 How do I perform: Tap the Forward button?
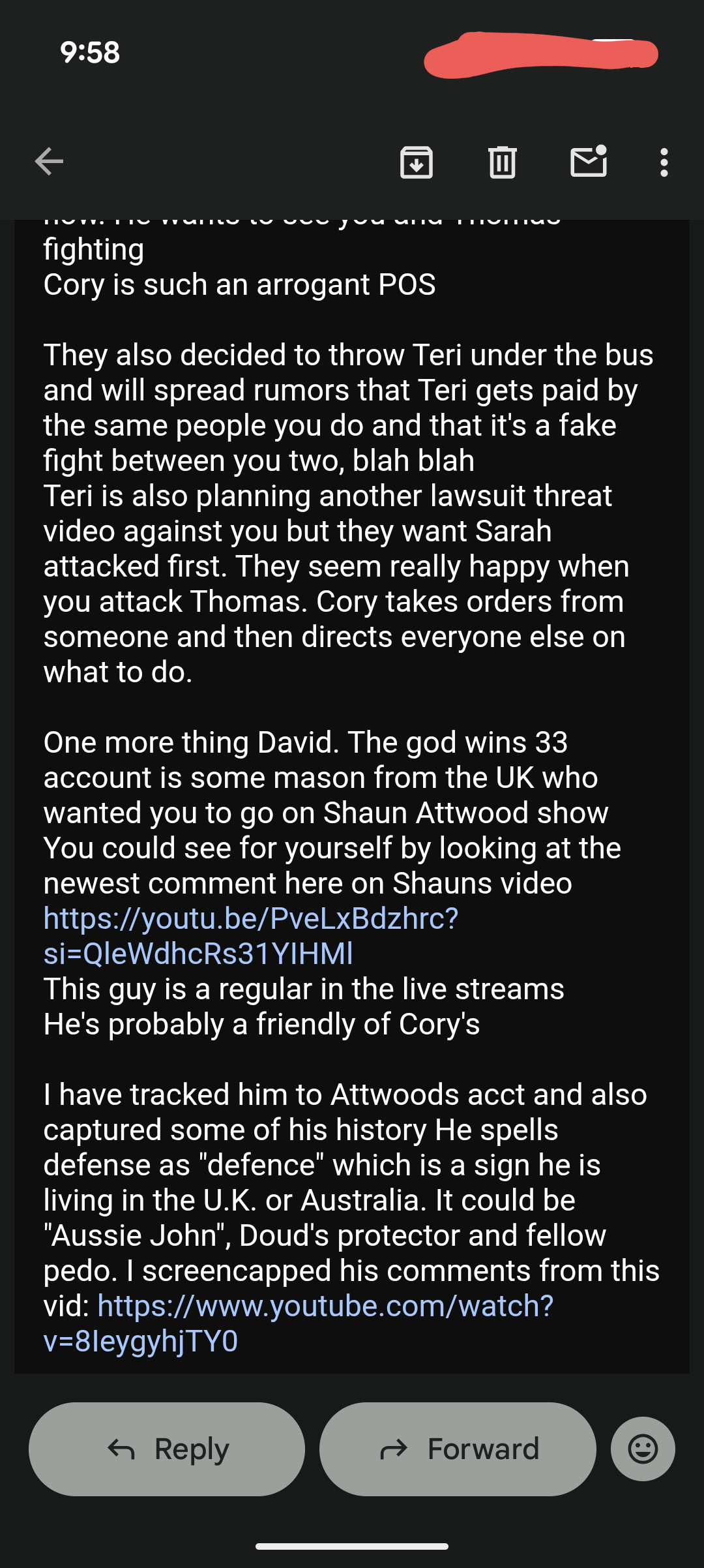tap(458, 1449)
